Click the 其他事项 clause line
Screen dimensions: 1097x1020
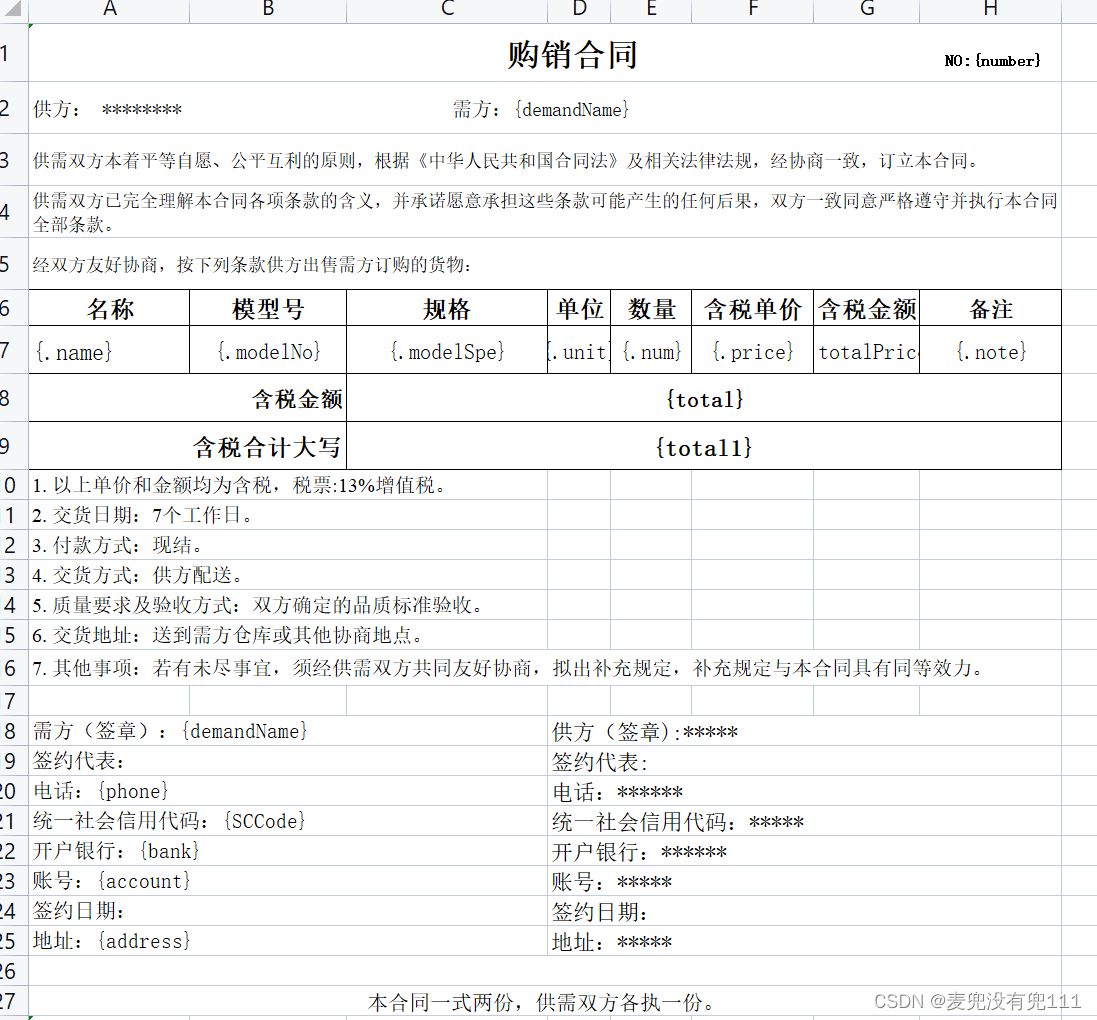click(x=508, y=668)
